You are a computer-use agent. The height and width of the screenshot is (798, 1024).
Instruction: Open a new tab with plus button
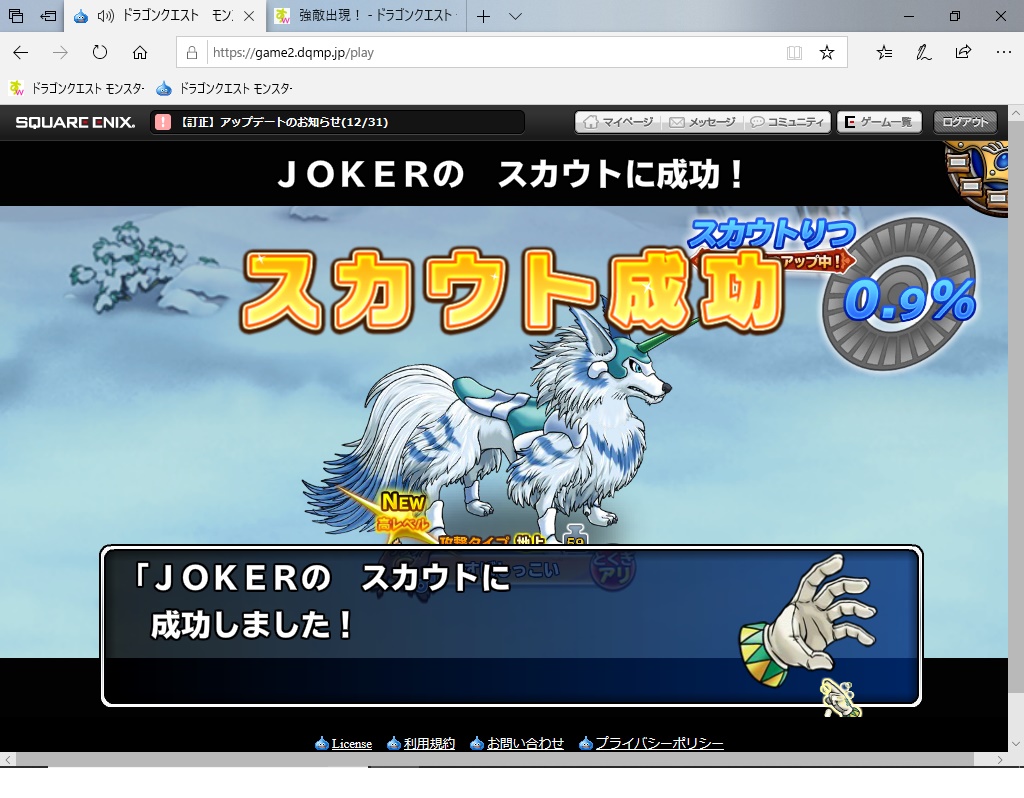click(483, 17)
